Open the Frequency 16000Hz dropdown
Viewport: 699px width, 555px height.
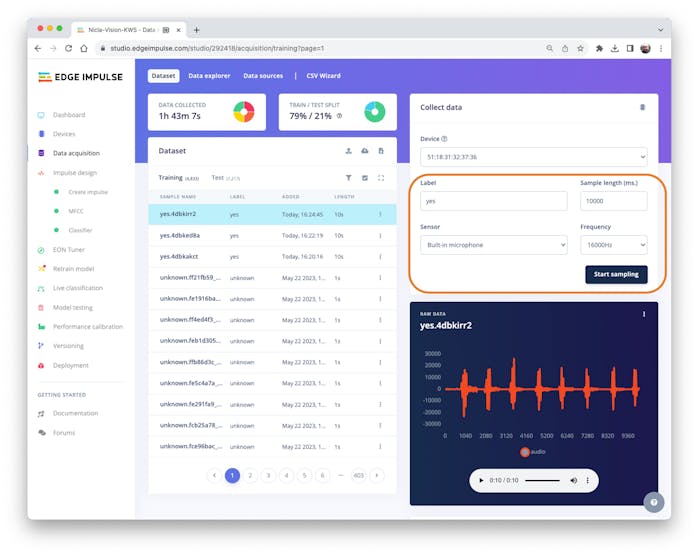(613, 245)
